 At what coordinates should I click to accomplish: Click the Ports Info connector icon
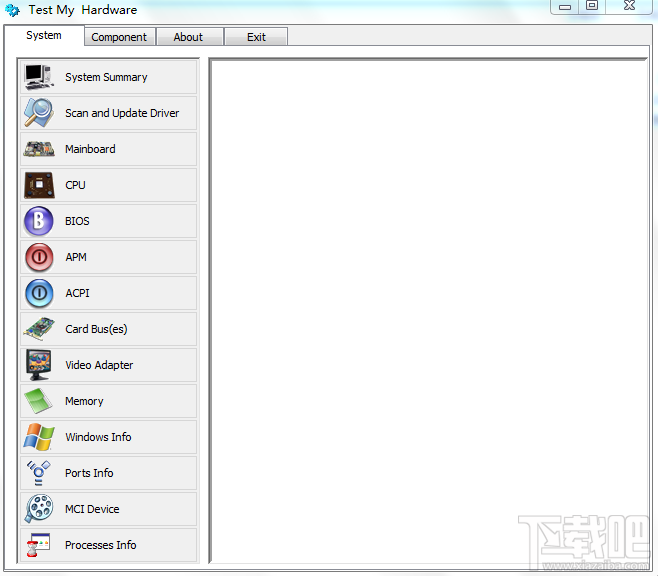39,473
